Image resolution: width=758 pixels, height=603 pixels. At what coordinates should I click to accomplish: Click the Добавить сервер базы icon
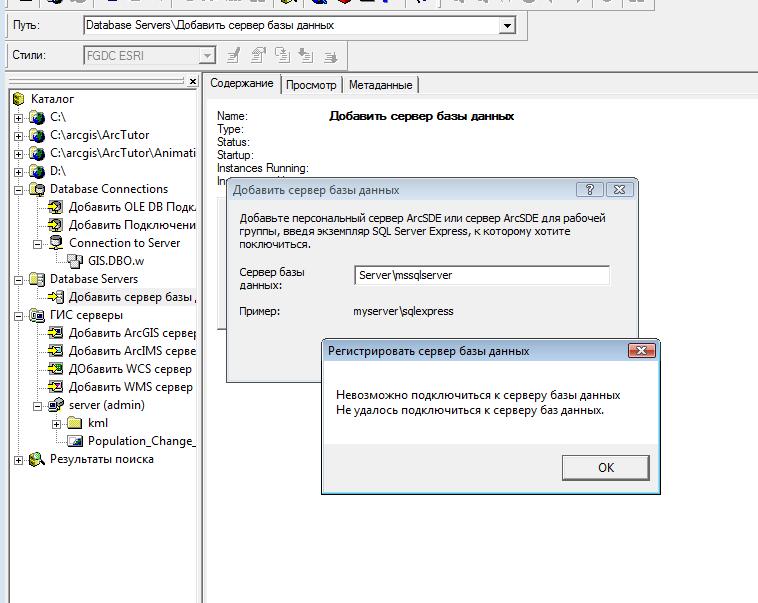[x=56, y=297]
